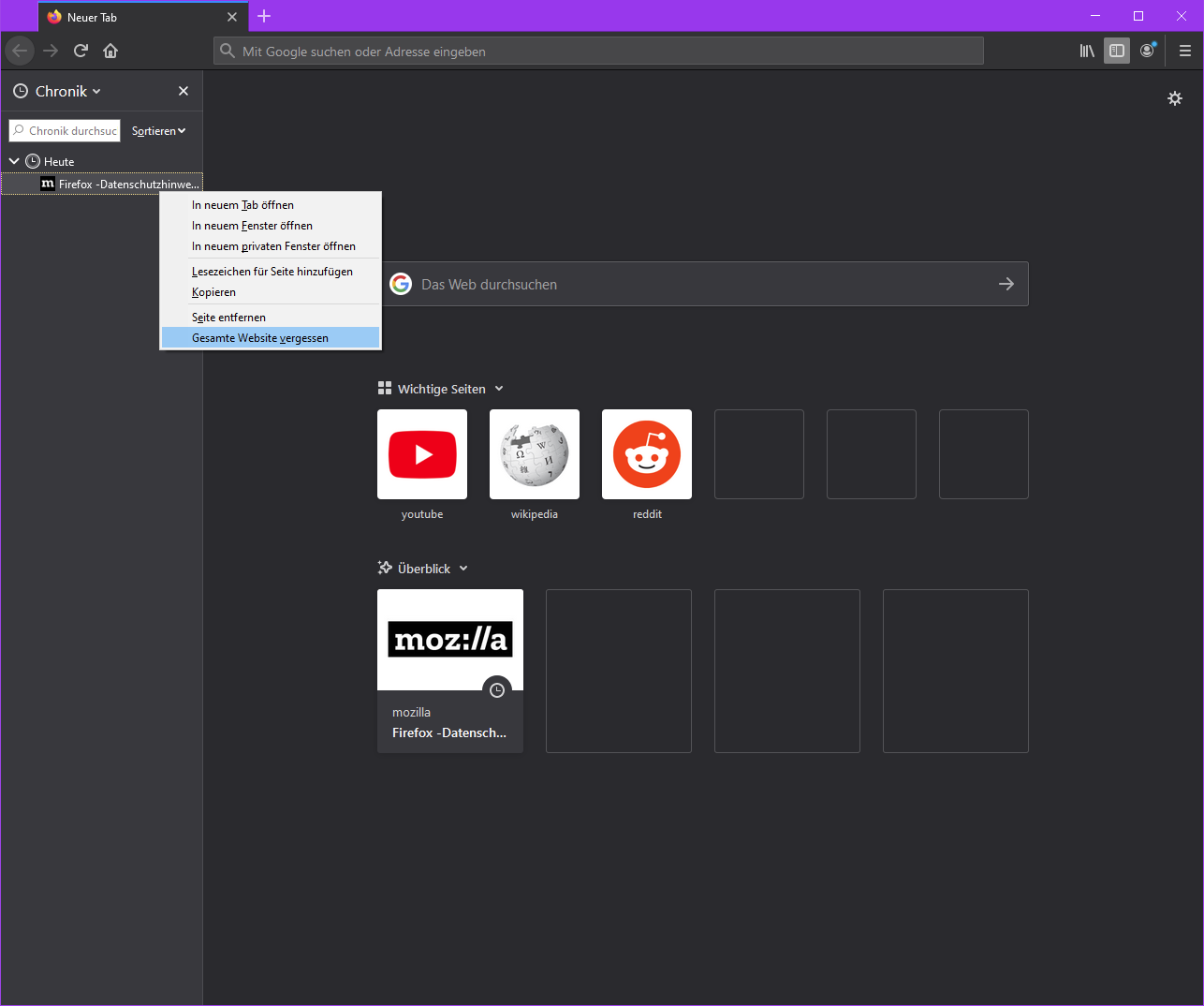Open a new tab with plus button
The height and width of the screenshot is (1006, 1204).
point(264,16)
